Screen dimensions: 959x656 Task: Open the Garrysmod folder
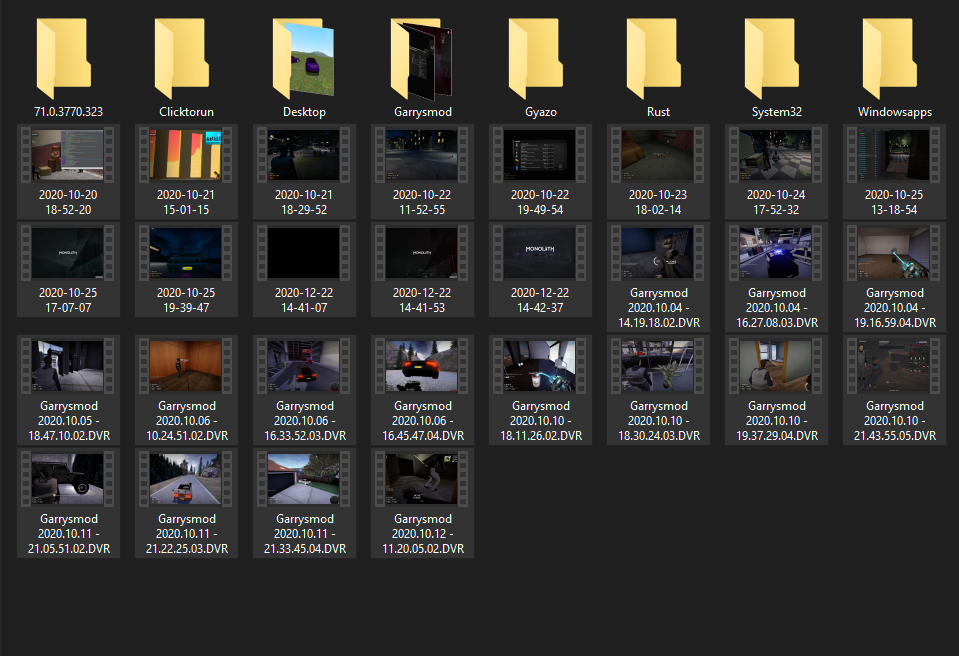(422, 67)
